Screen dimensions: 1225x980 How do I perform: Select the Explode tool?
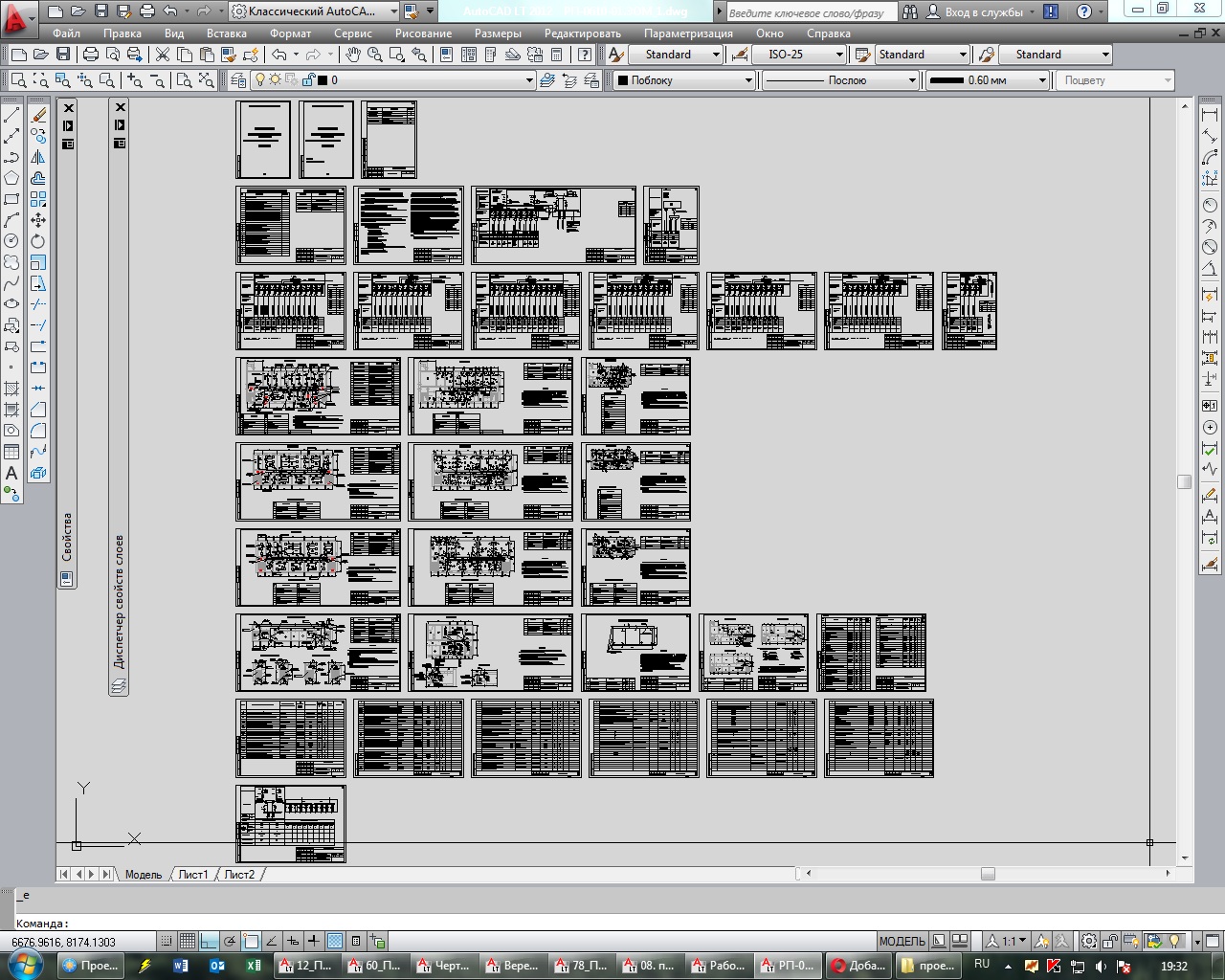(x=38, y=473)
